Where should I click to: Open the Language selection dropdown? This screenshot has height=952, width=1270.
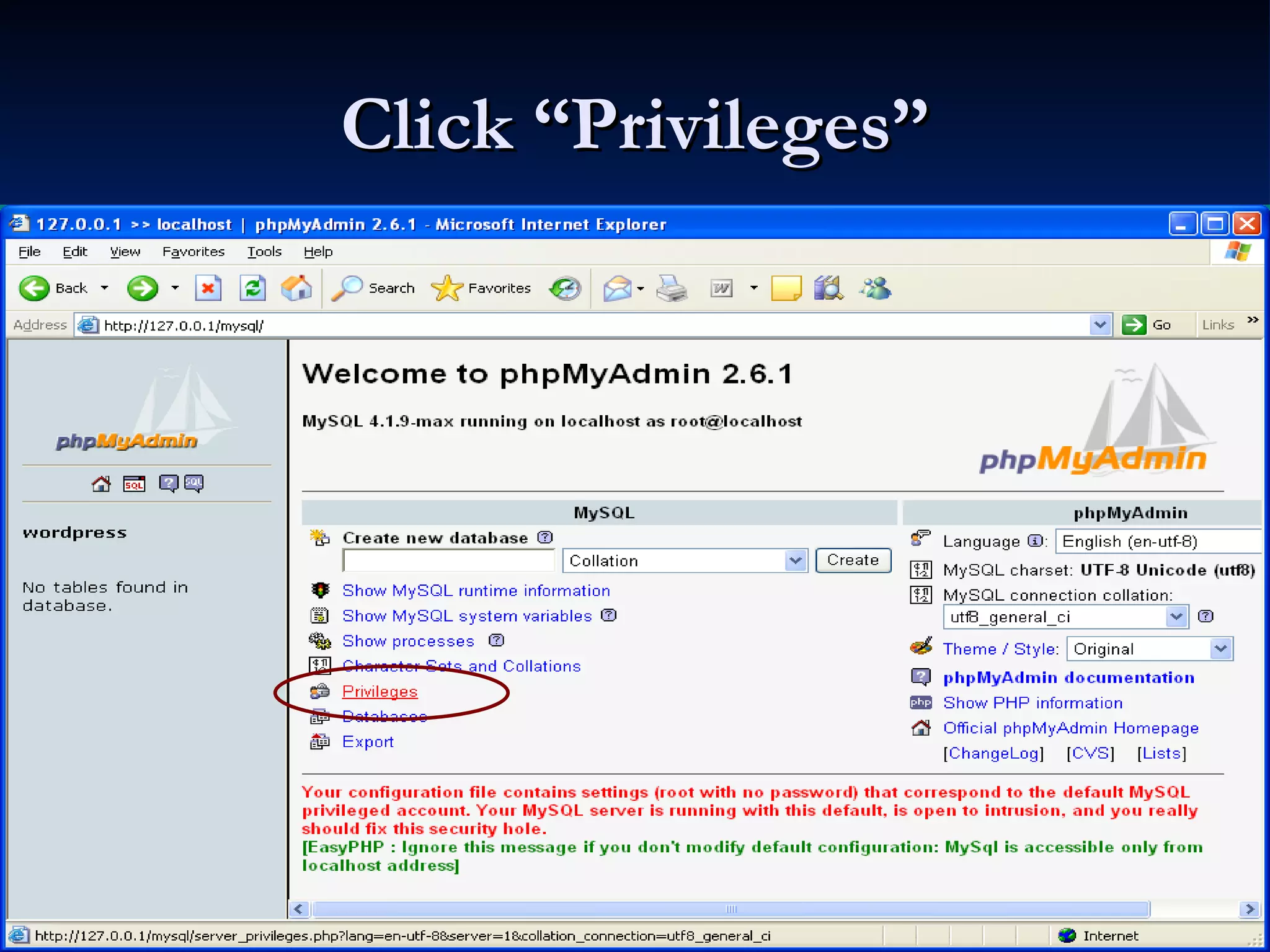(1158, 541)
